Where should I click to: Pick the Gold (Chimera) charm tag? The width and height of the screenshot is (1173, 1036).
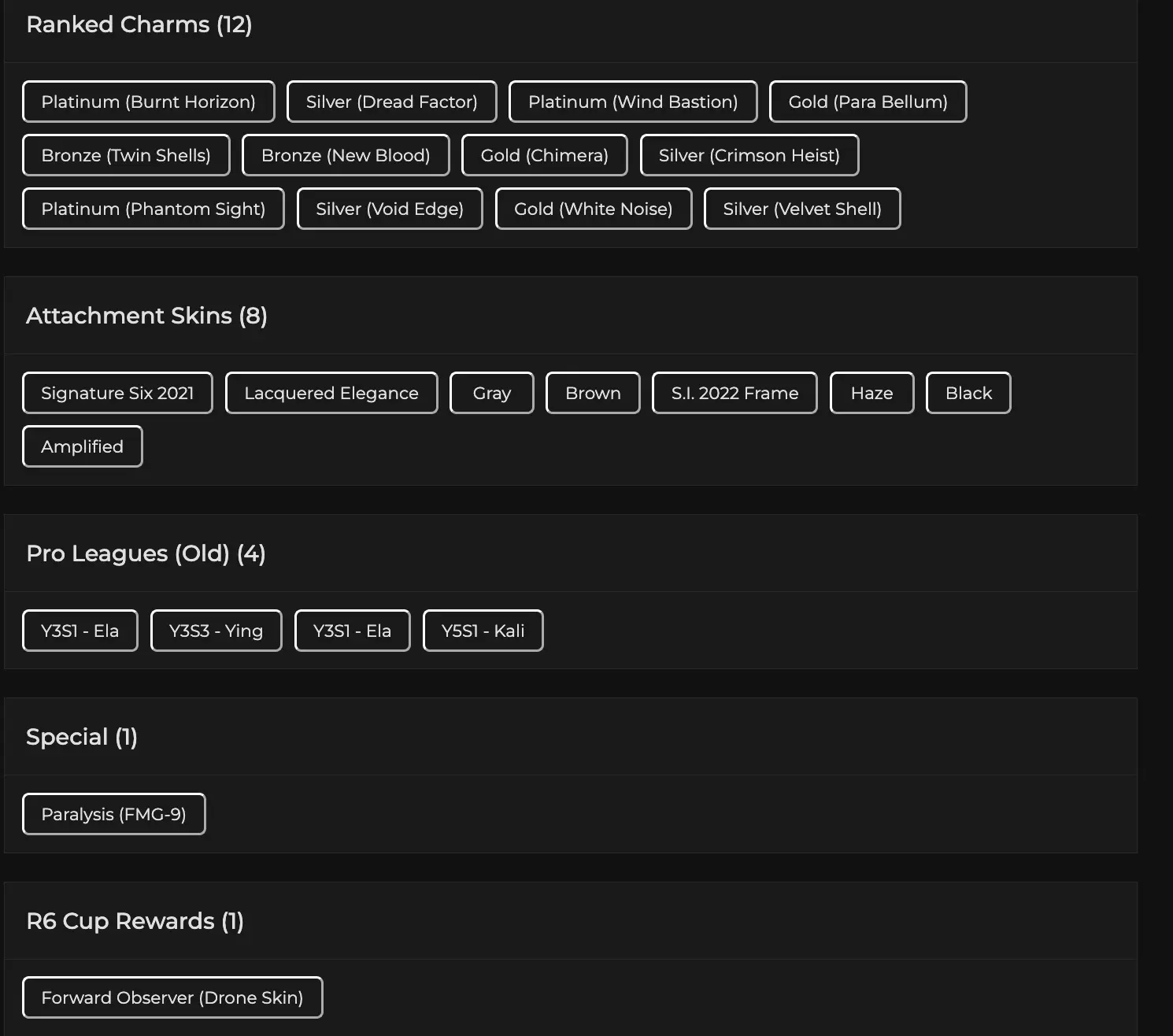[x=544, y=155]
